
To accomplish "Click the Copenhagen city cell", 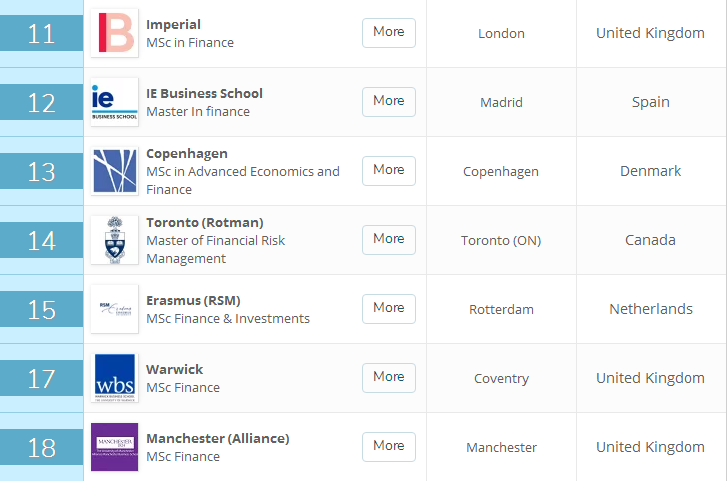I will [500, 171].
